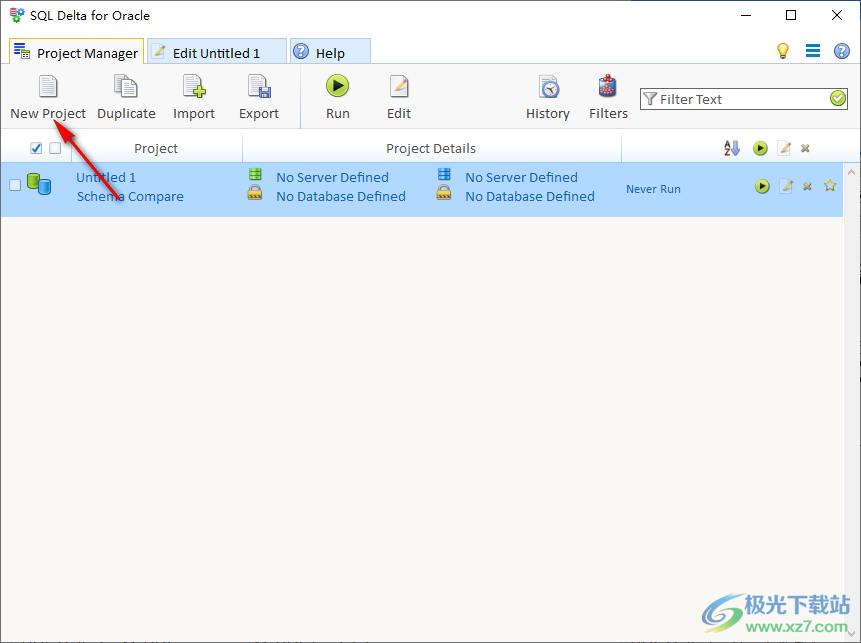Open the Help tab
Screen dimensions: 861x643
(x=330, y=52)
